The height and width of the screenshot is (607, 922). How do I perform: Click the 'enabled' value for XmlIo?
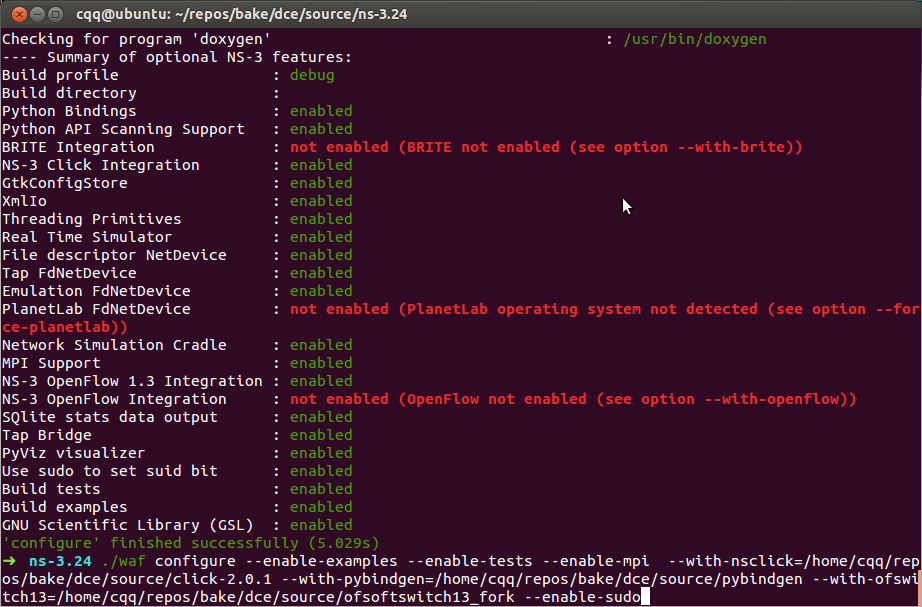[321, 201]
